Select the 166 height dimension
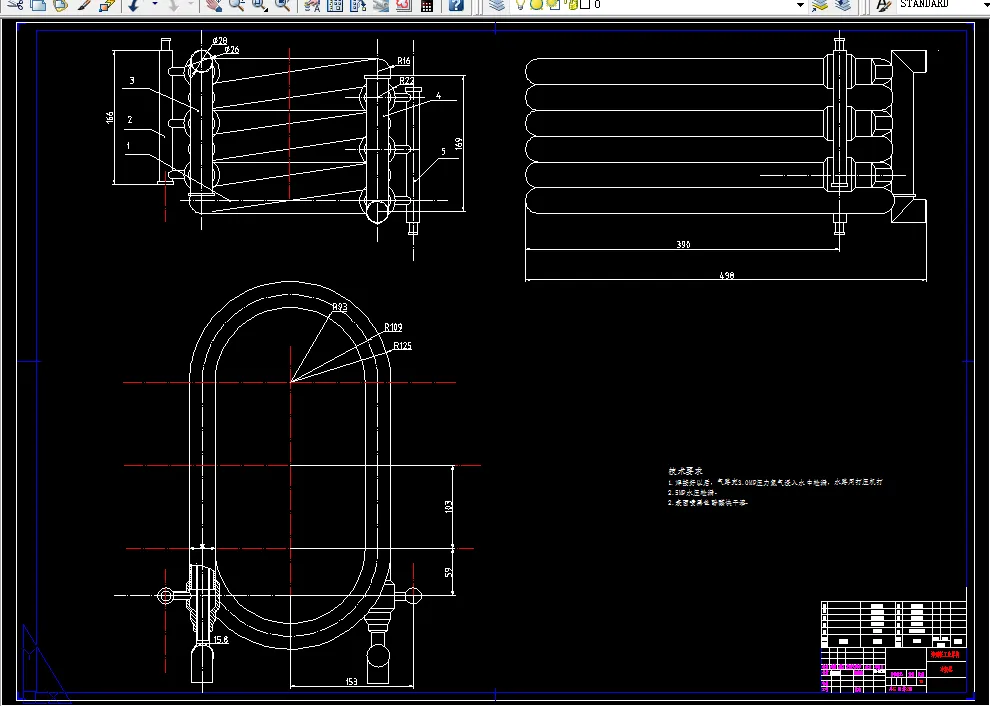The width and height of the screenshot is (990, 706). point(110,118)
